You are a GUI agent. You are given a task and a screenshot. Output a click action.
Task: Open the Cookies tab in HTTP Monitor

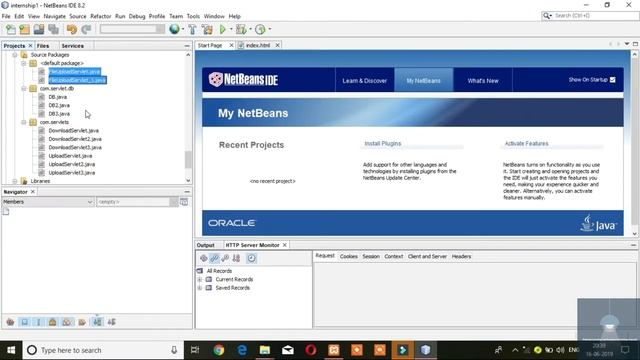(x=349, y=256)
